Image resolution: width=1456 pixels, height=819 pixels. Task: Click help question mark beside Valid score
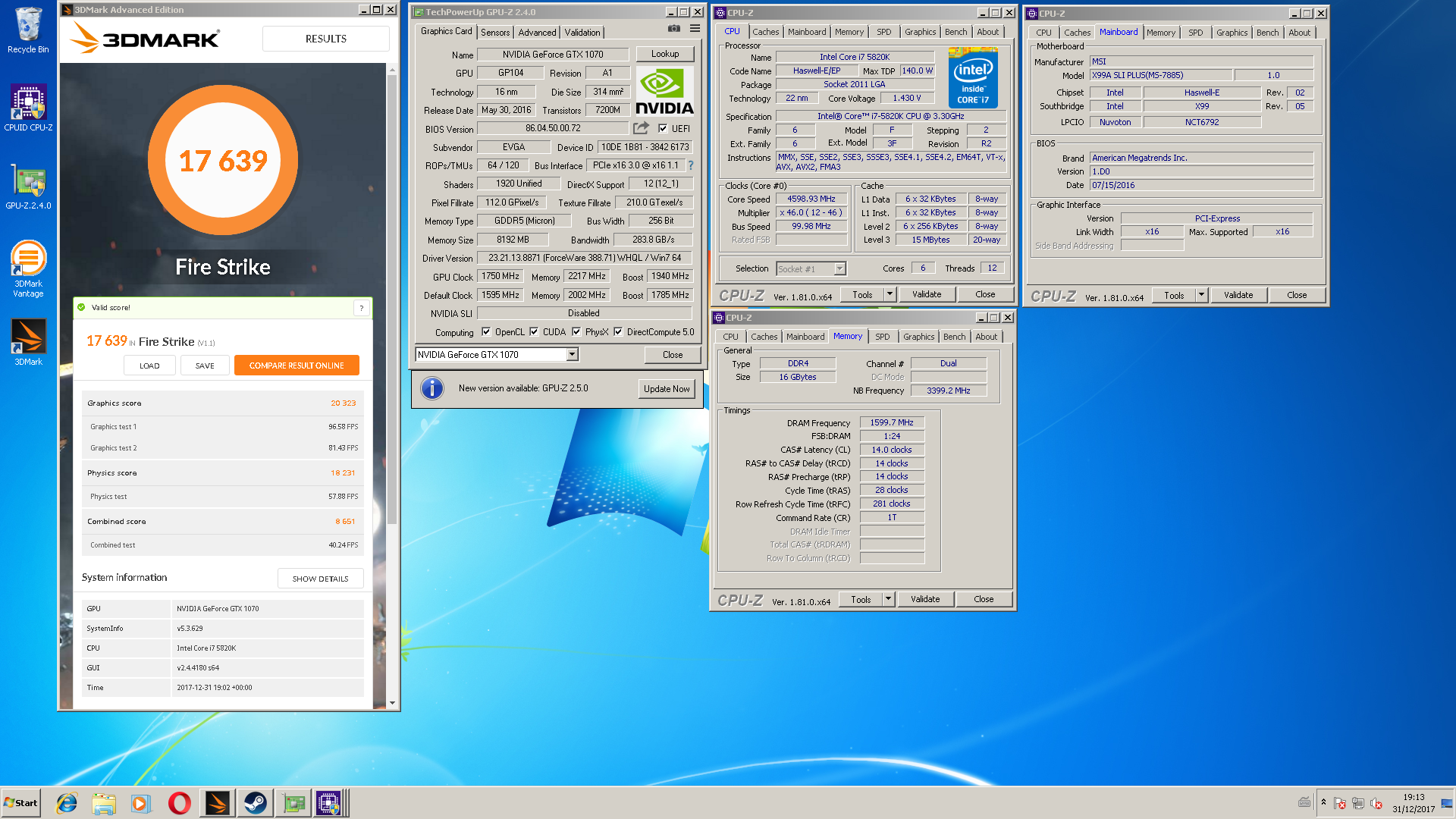(362, 308)
